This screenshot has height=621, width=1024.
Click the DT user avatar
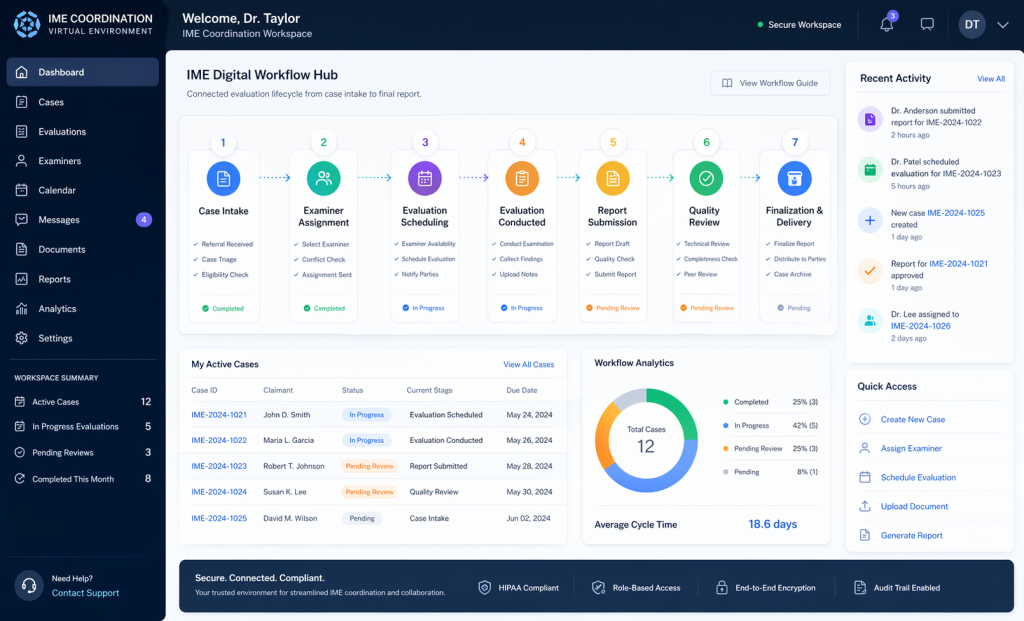click(x=972, y=25)
